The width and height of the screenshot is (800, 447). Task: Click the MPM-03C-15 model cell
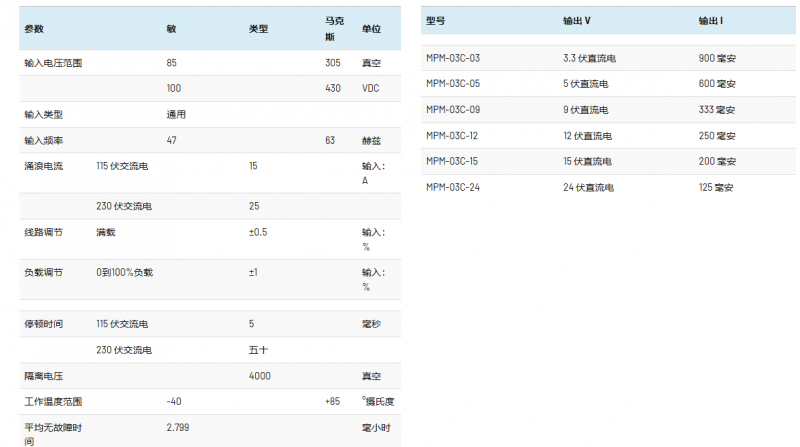(452, 161)
